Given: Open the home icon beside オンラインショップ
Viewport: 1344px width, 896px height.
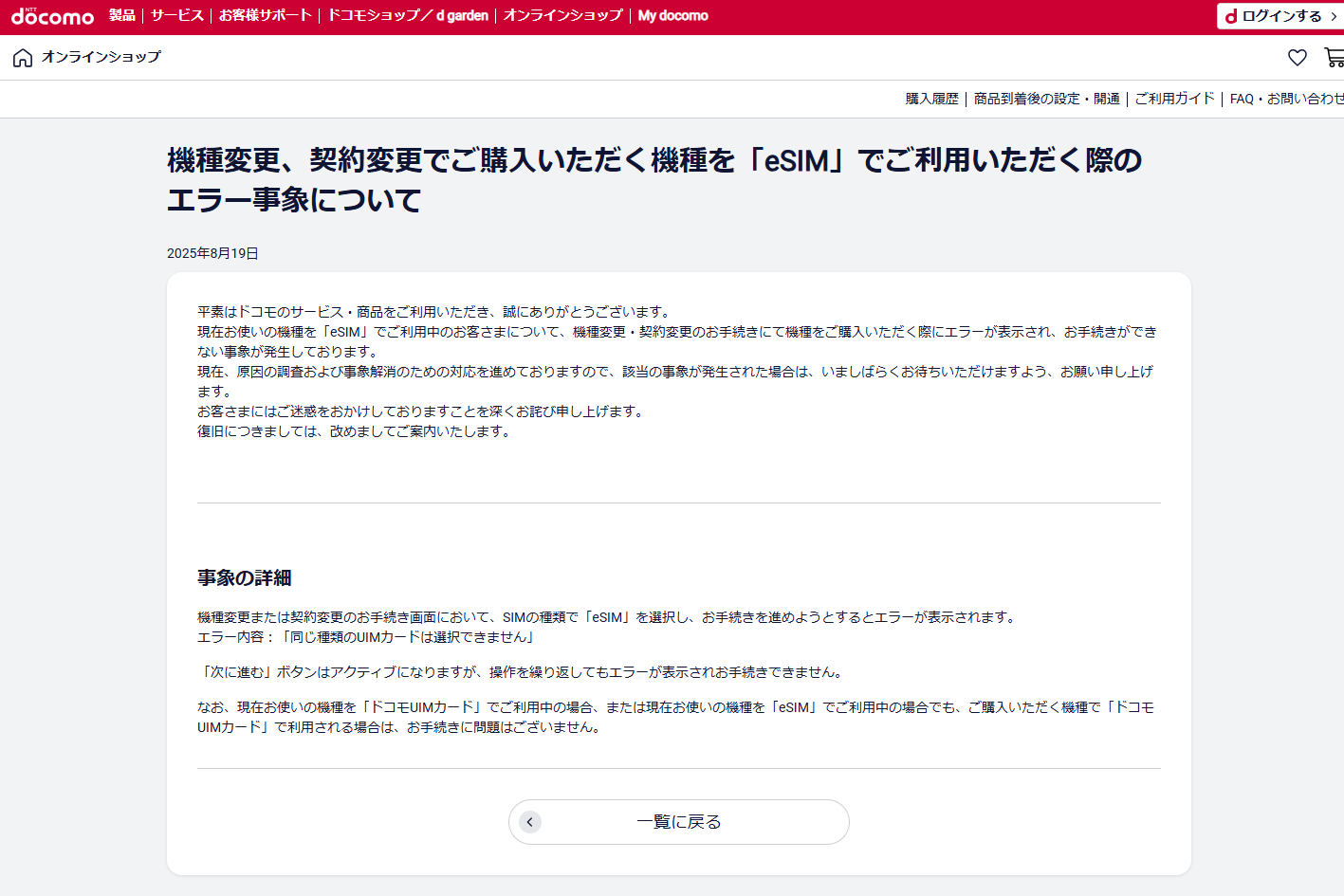Looking at the screenshot, I should 23,58.
